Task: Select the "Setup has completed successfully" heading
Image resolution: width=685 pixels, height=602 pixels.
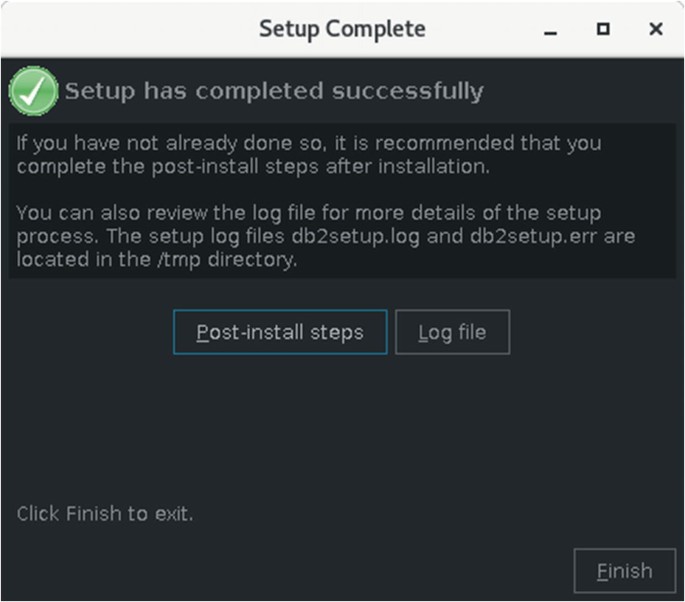Action: point(274,92)
